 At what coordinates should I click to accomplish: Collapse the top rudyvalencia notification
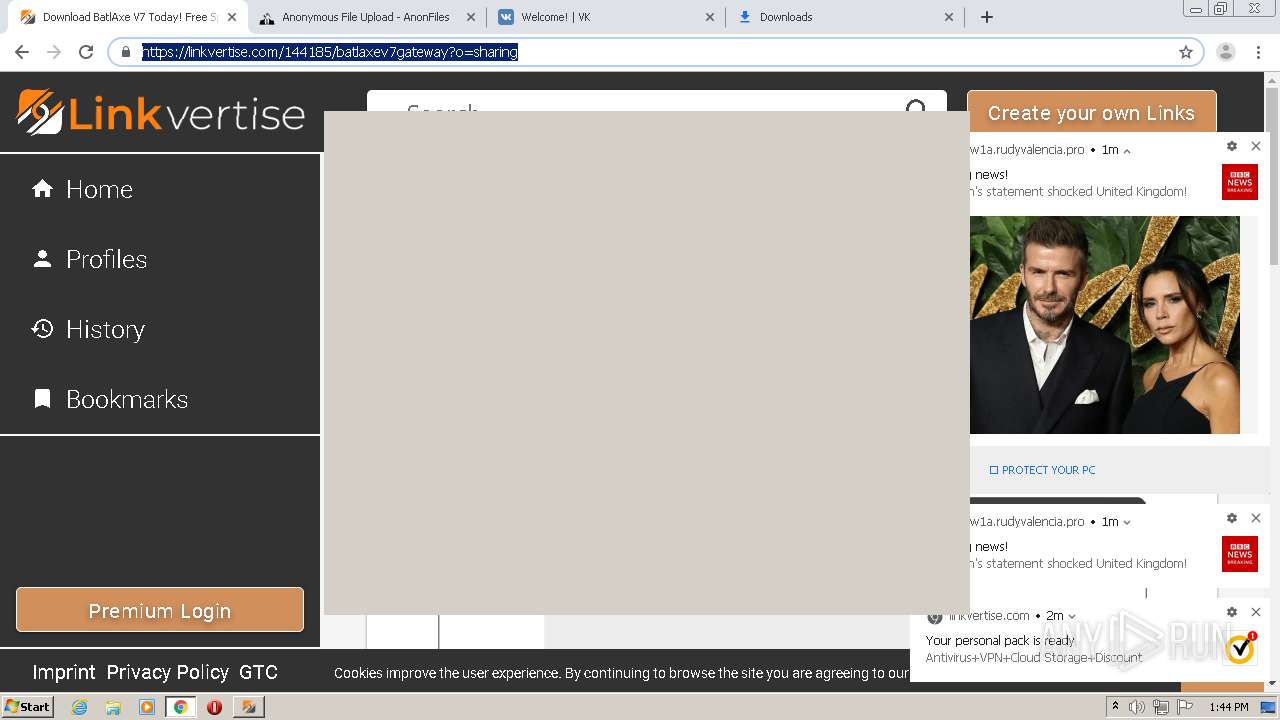point(1127,151)
